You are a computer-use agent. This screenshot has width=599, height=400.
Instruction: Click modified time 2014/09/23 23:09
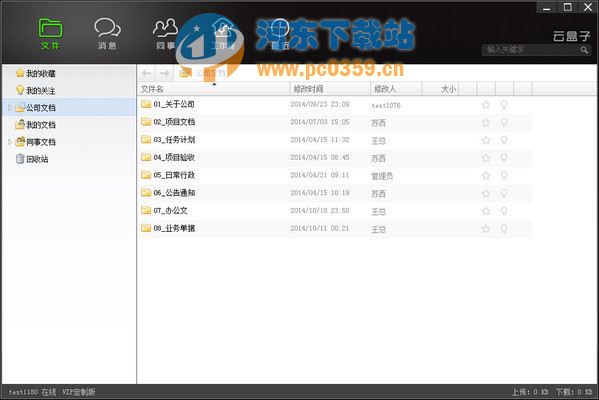point(320,104)
